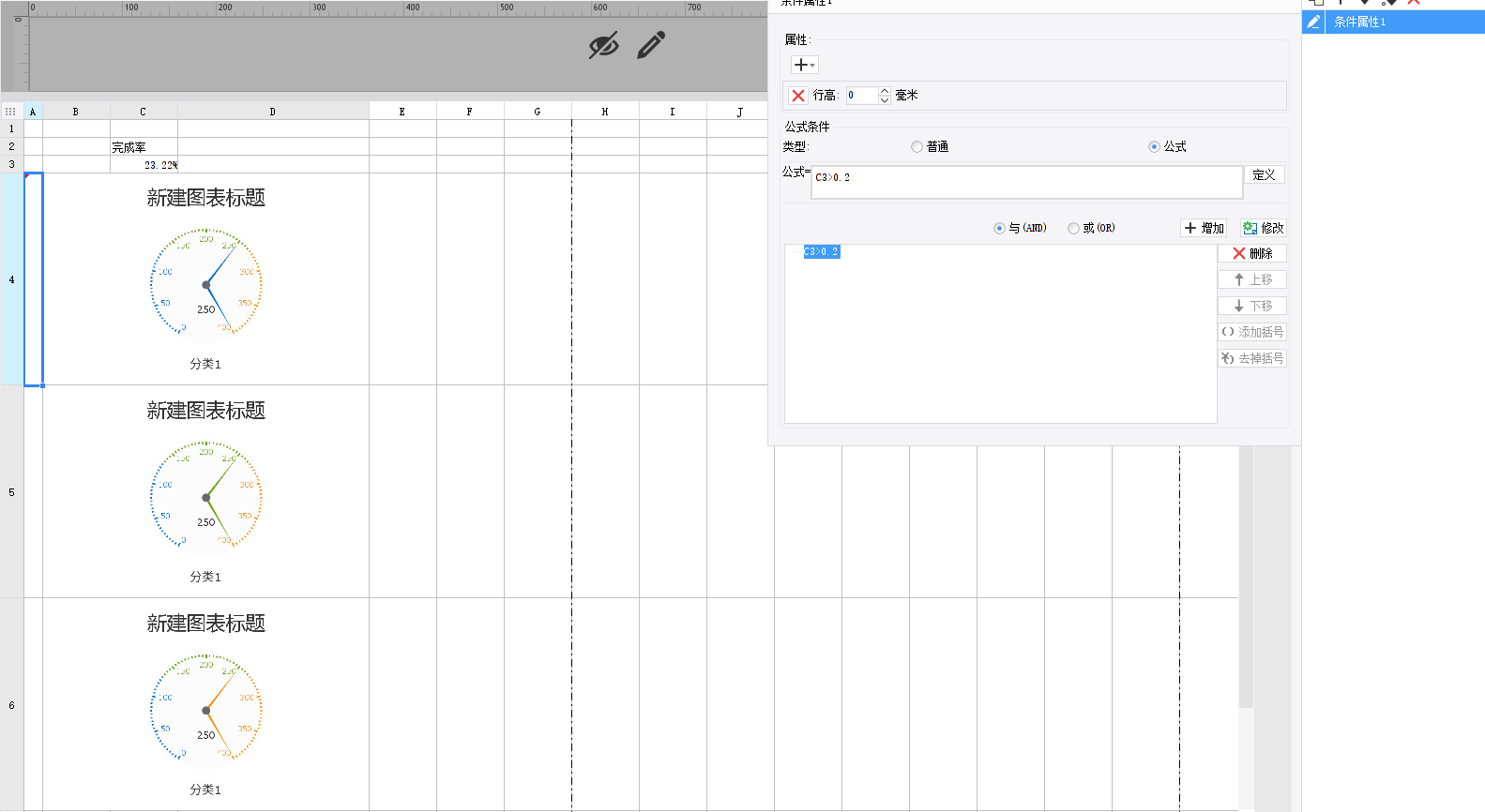Choose the 与 (AND) operator
This screenshot has width=1485, height=812.
click(1020, 228)
